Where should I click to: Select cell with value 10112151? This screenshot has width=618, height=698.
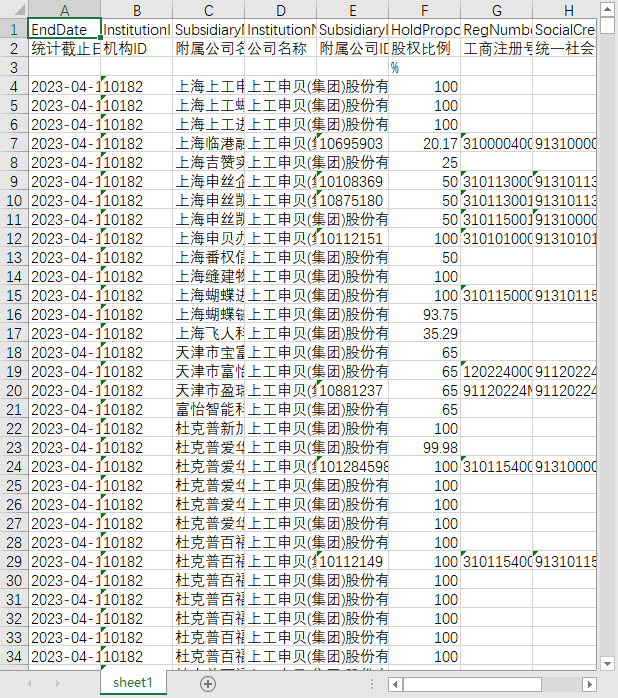[353, 238]
